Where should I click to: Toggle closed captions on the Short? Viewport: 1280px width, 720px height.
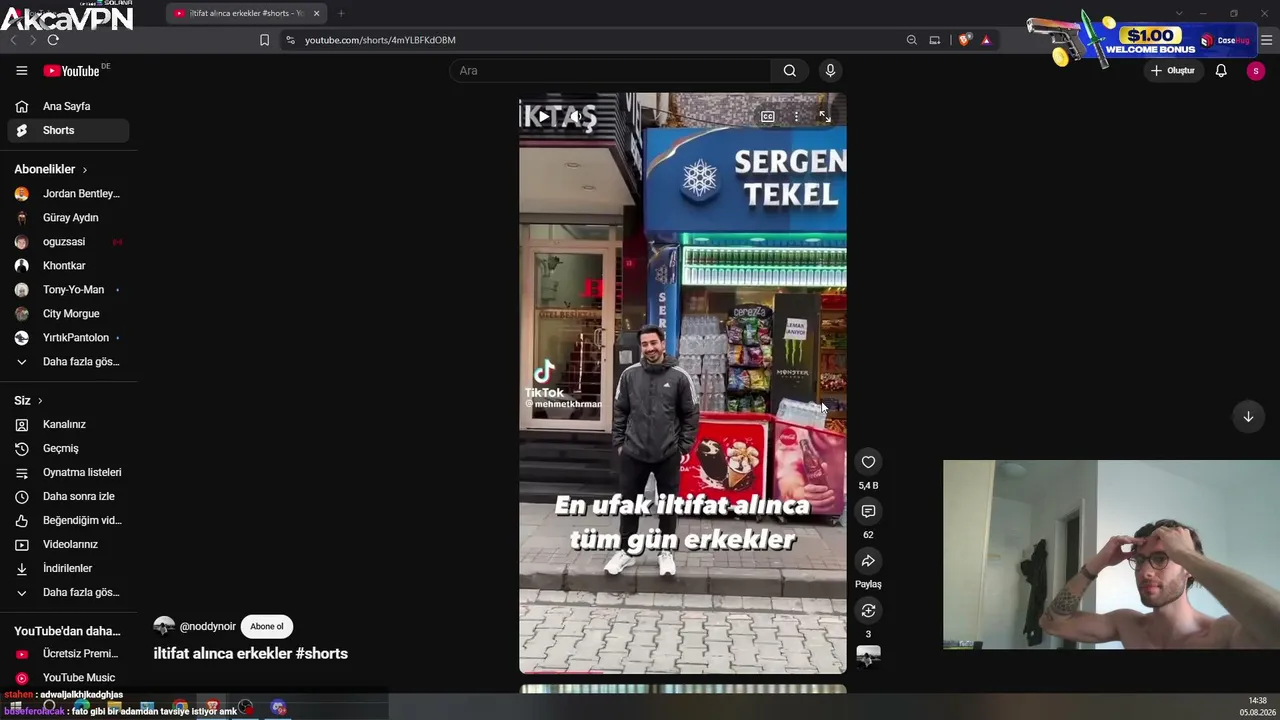coord(768,117)
